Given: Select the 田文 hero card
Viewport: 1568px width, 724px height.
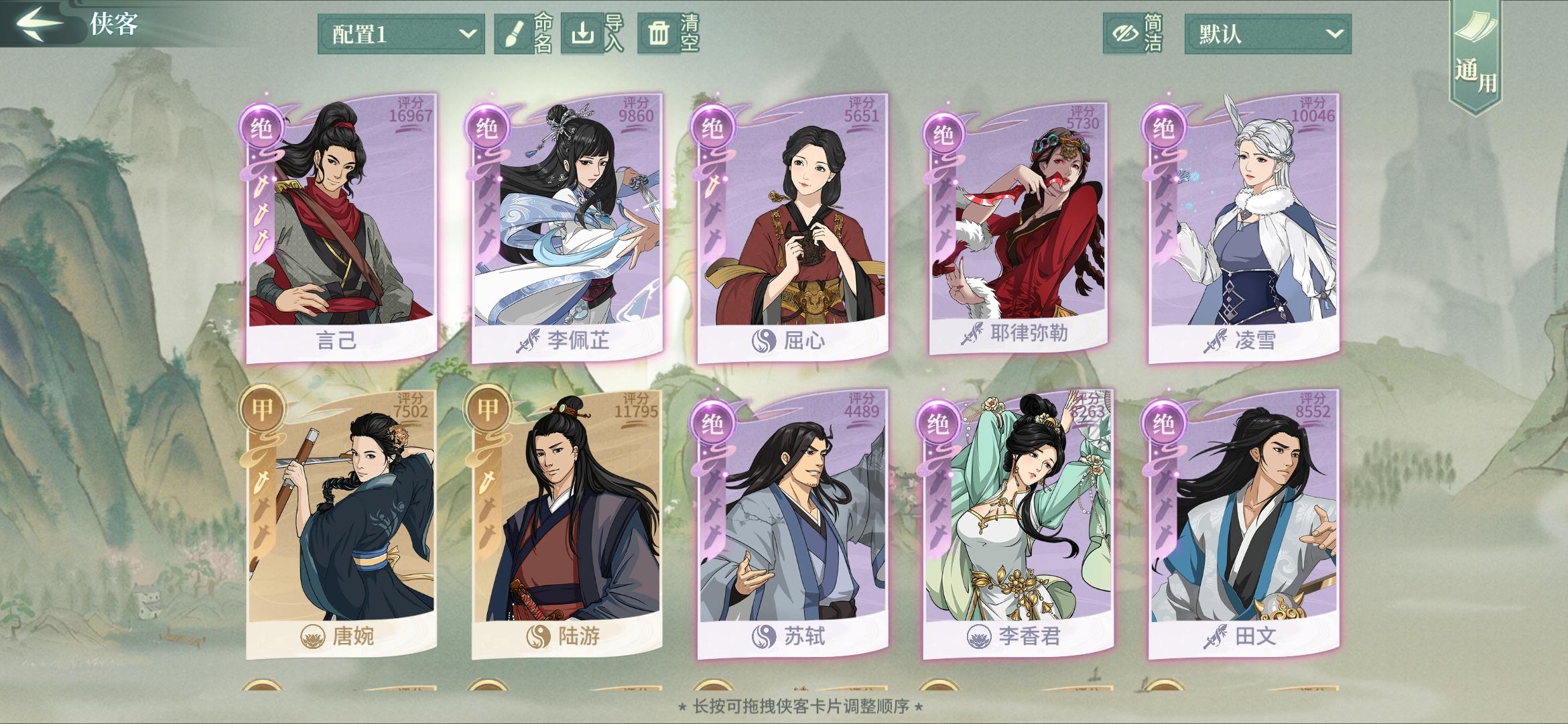Looking at the screenshot, I should tap(1244, 524).
